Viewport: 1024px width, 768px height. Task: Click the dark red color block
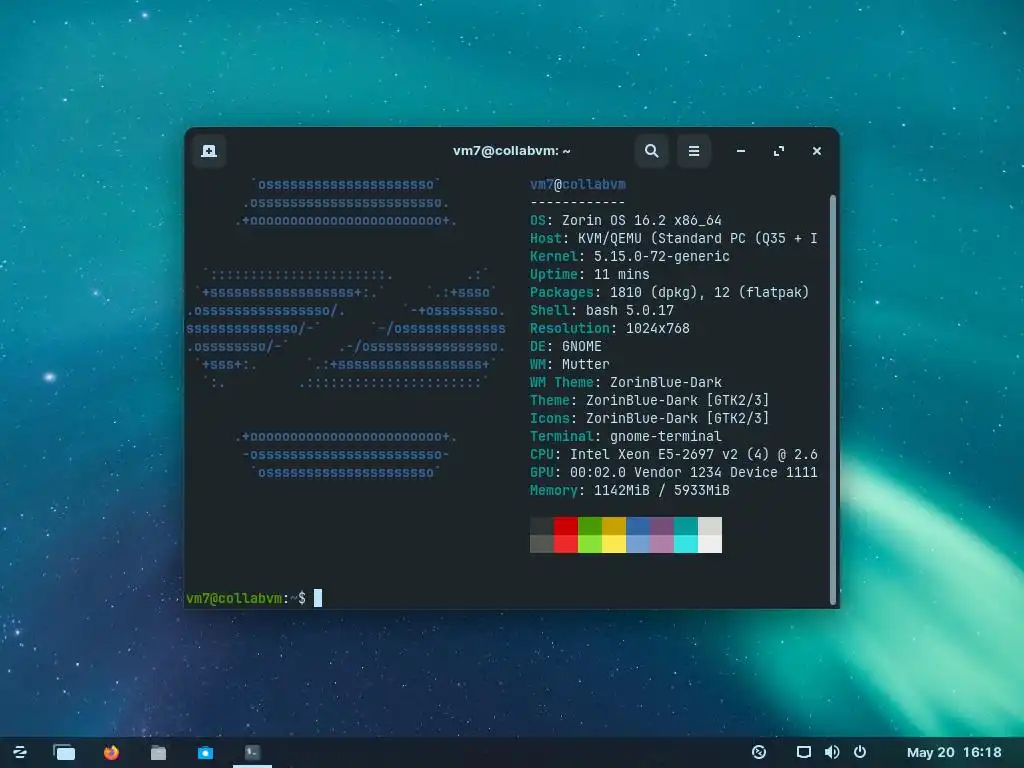click(566, 526)
